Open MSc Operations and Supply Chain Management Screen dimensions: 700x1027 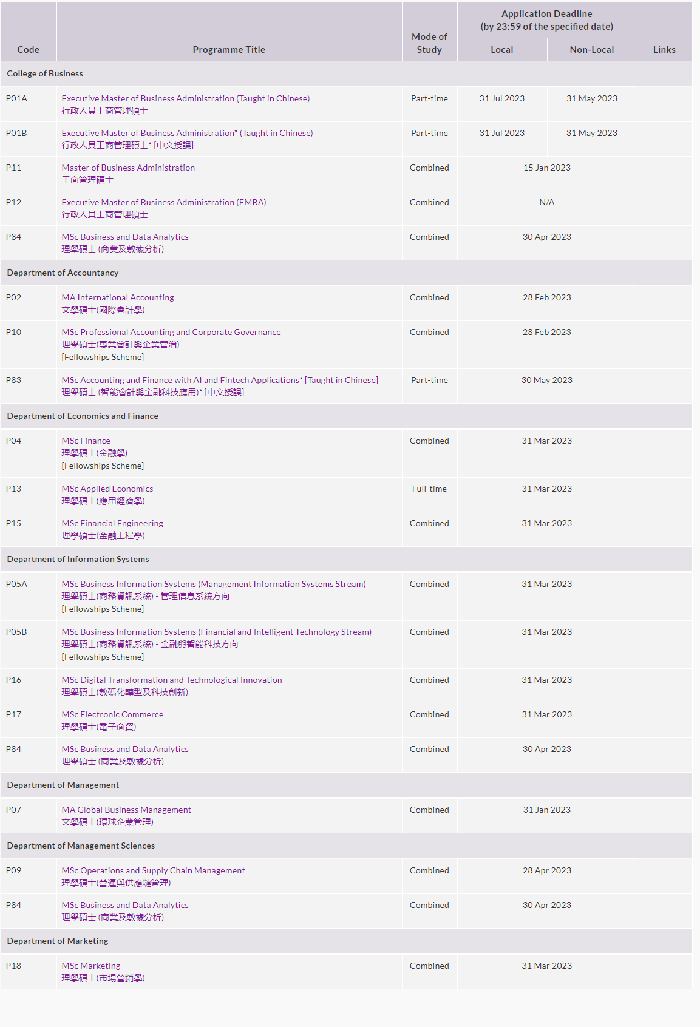pos(153,870)
